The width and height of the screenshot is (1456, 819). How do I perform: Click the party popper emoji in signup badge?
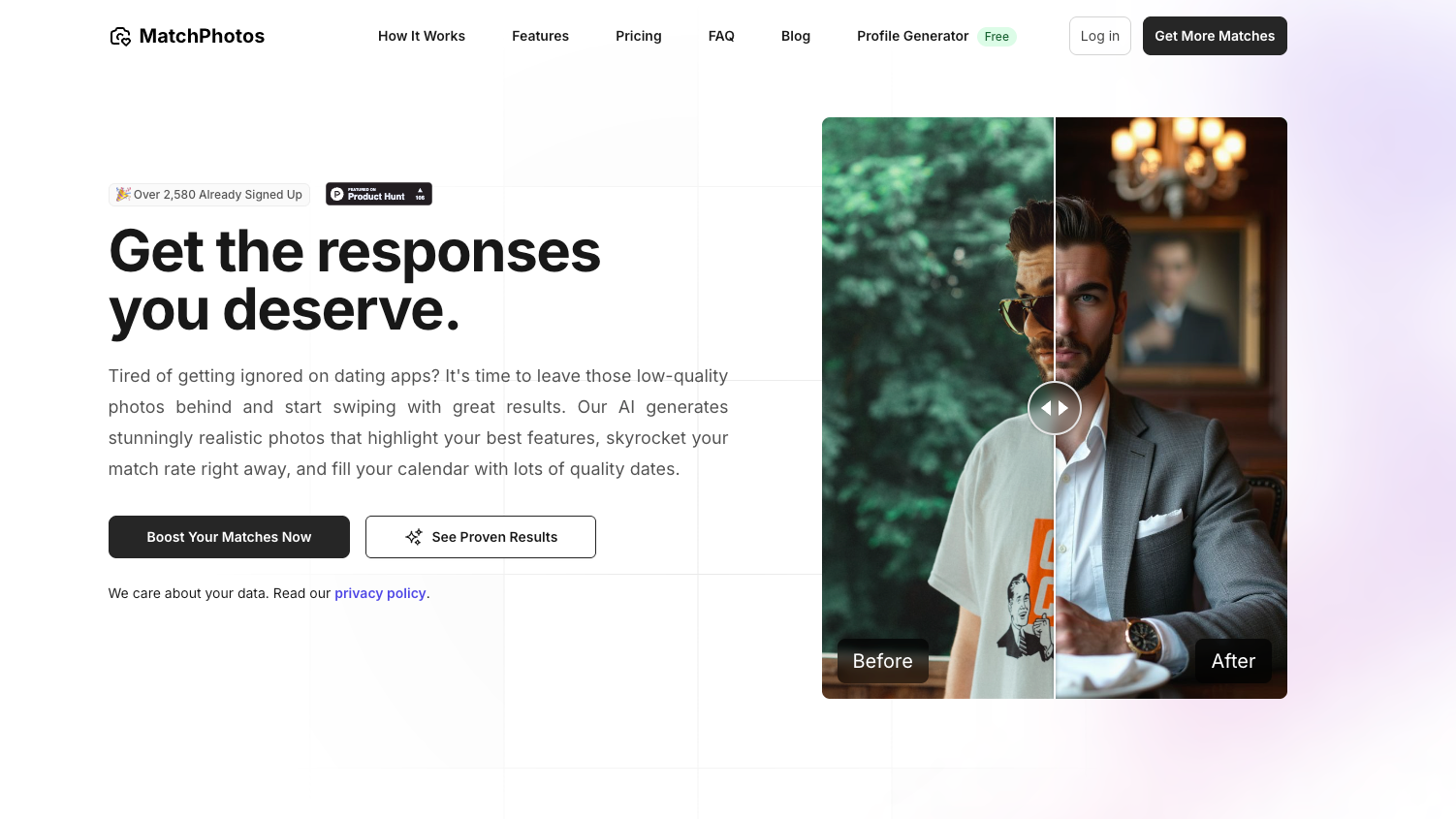tap(123, 194)
